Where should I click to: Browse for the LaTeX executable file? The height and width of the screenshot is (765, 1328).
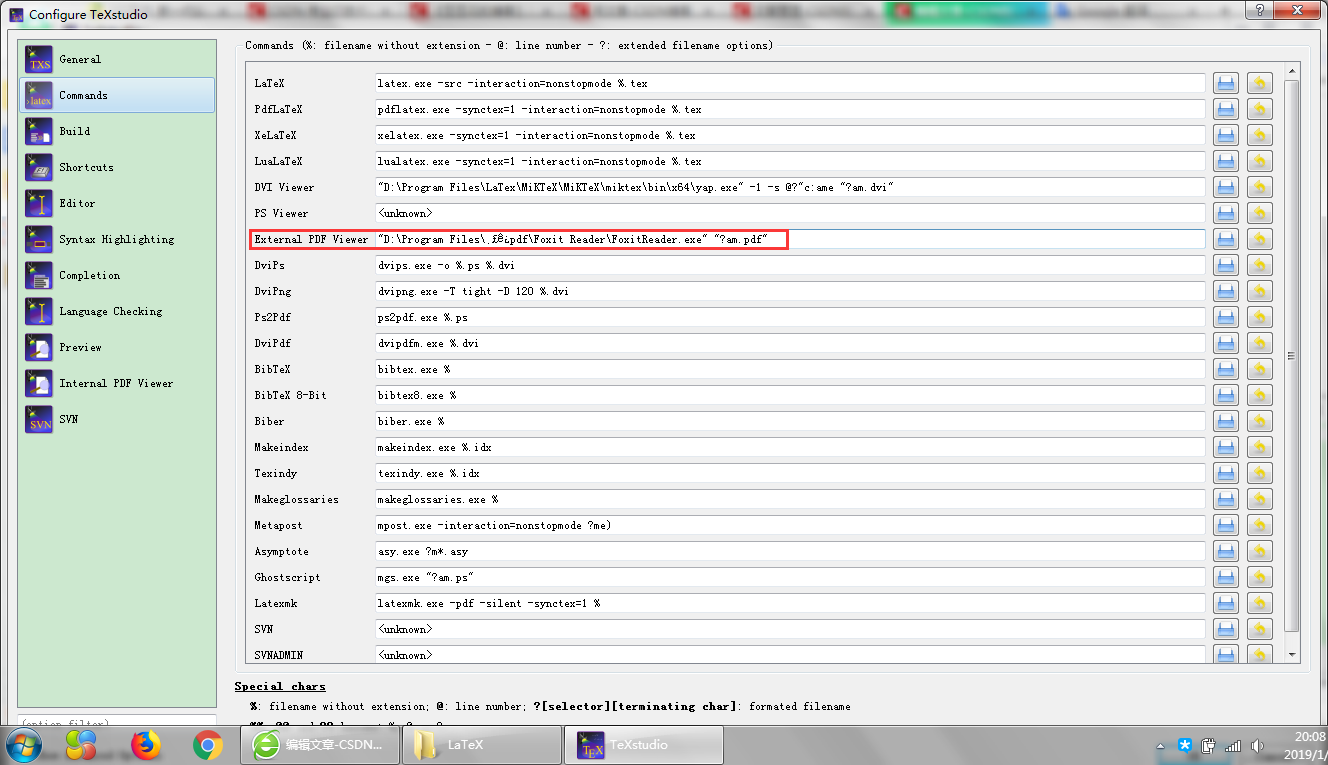point(1225,83)
